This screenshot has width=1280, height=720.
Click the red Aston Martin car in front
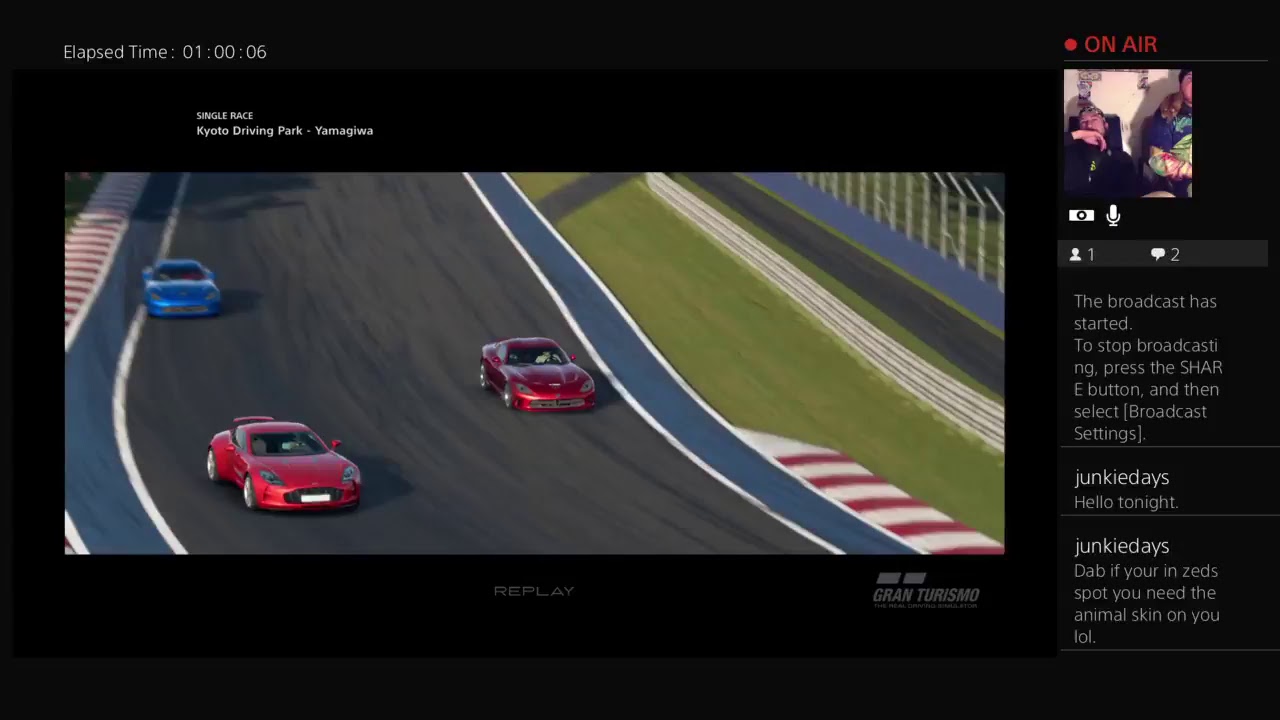pyautogui.click(x=284, y=462)
